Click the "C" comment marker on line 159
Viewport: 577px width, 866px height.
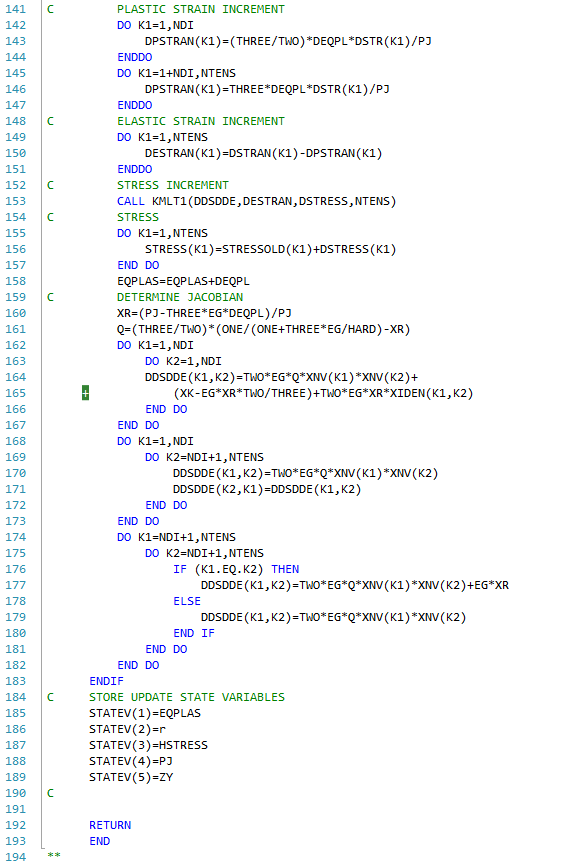coord(50,298)
